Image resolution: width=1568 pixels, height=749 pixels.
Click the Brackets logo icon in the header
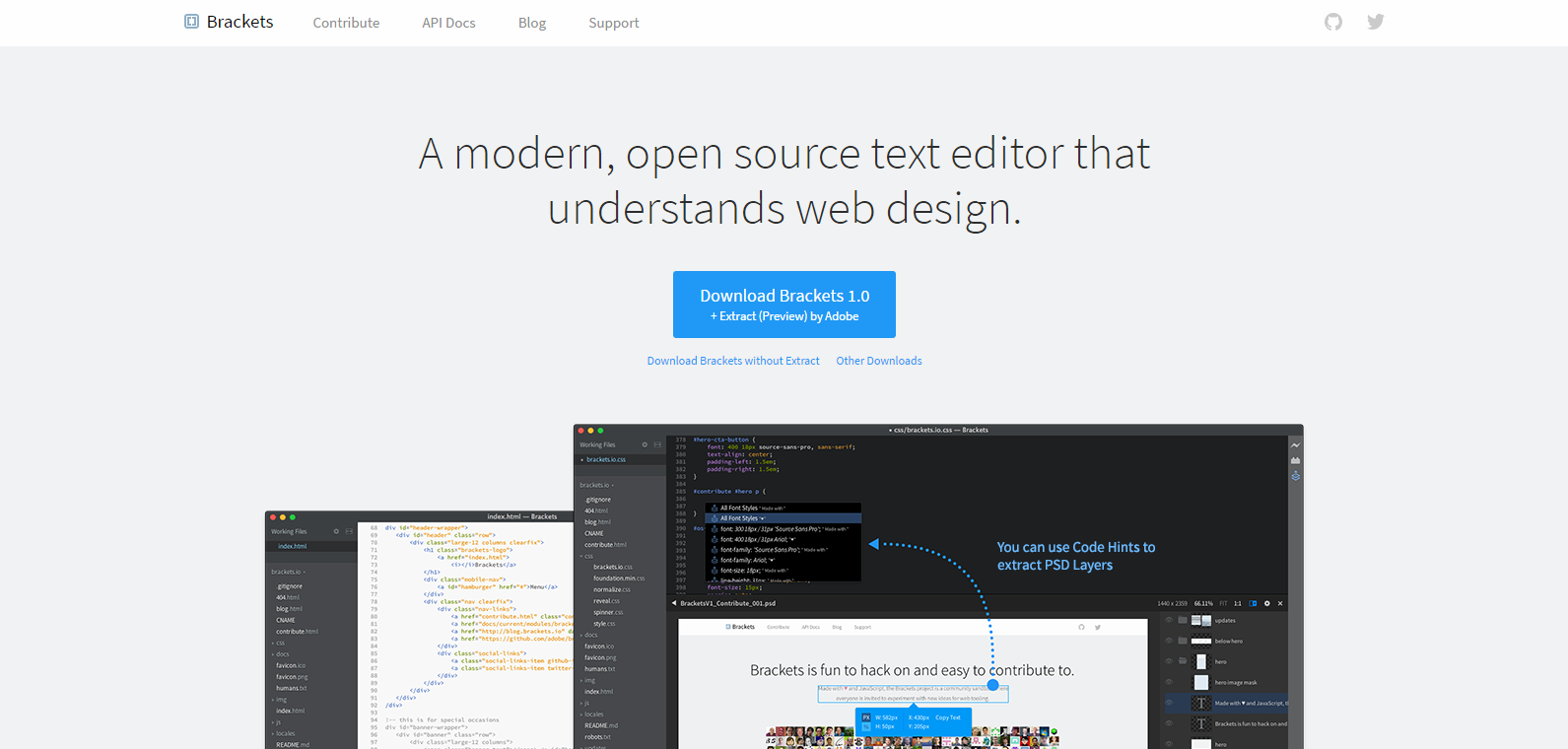tap(191, 22)
